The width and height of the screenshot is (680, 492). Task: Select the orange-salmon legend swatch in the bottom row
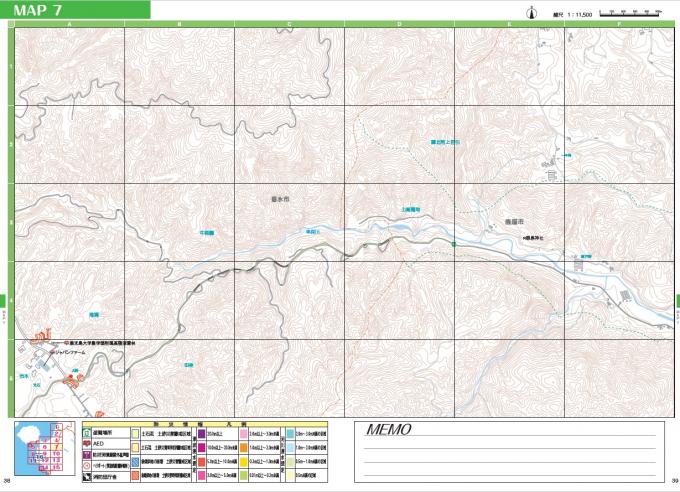135,475
